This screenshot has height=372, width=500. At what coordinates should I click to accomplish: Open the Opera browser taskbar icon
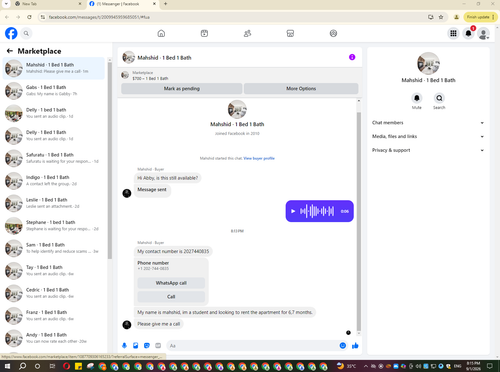click(x=66, y=366)
